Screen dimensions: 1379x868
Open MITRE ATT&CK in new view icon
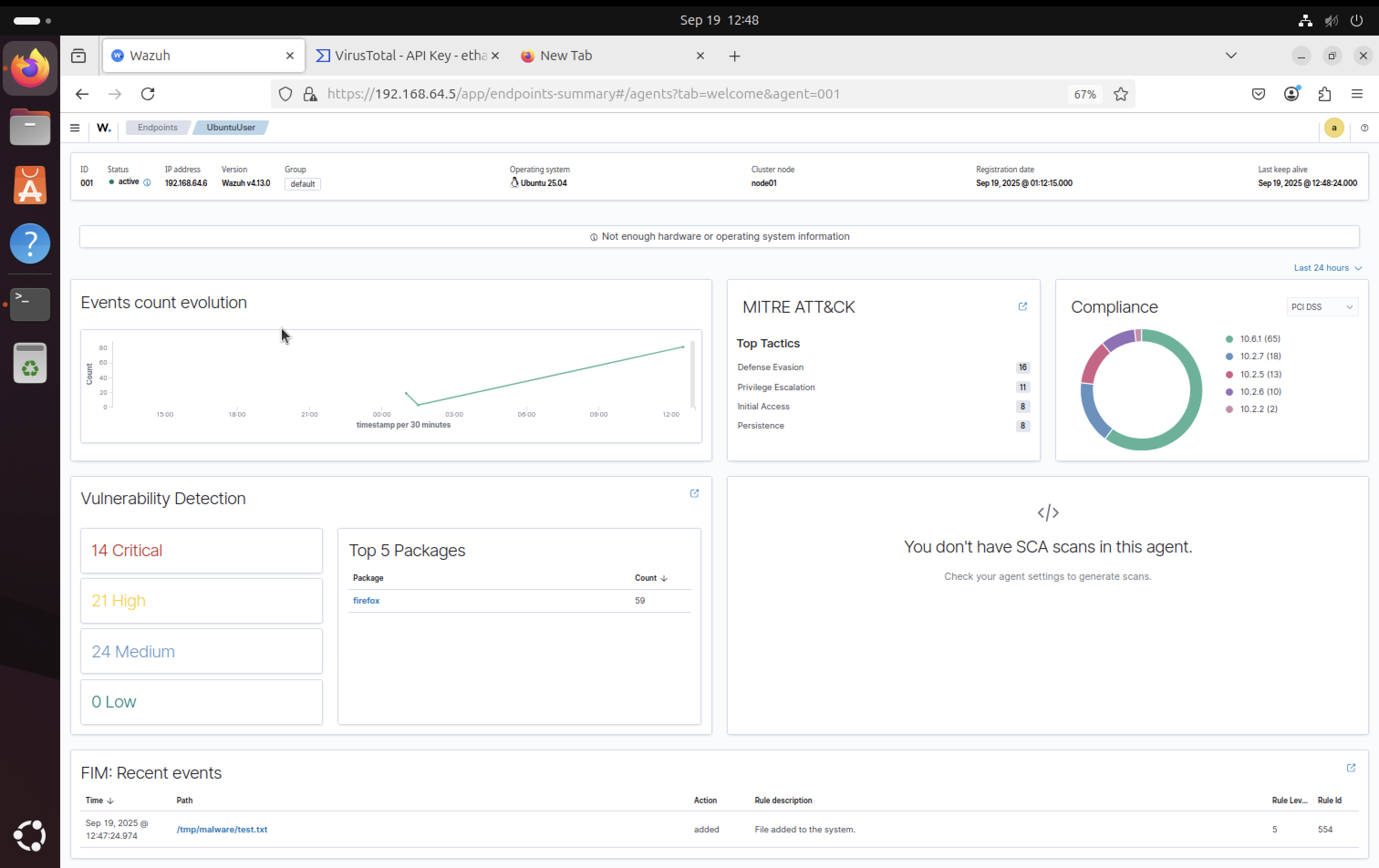pyautogui.click(x=1022, y=307)
